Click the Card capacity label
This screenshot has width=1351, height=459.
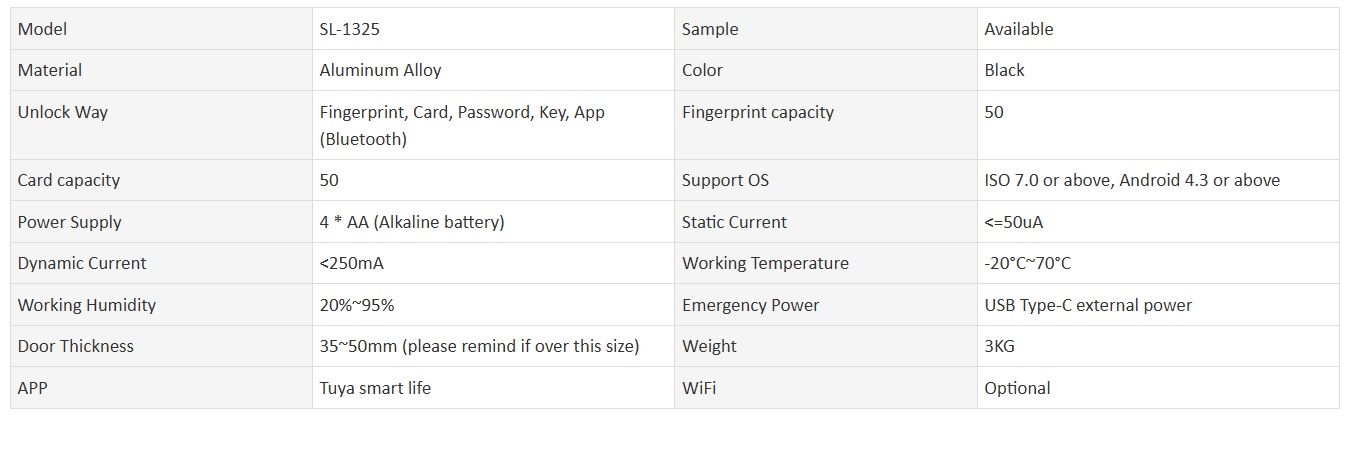(x=69, y=180)
